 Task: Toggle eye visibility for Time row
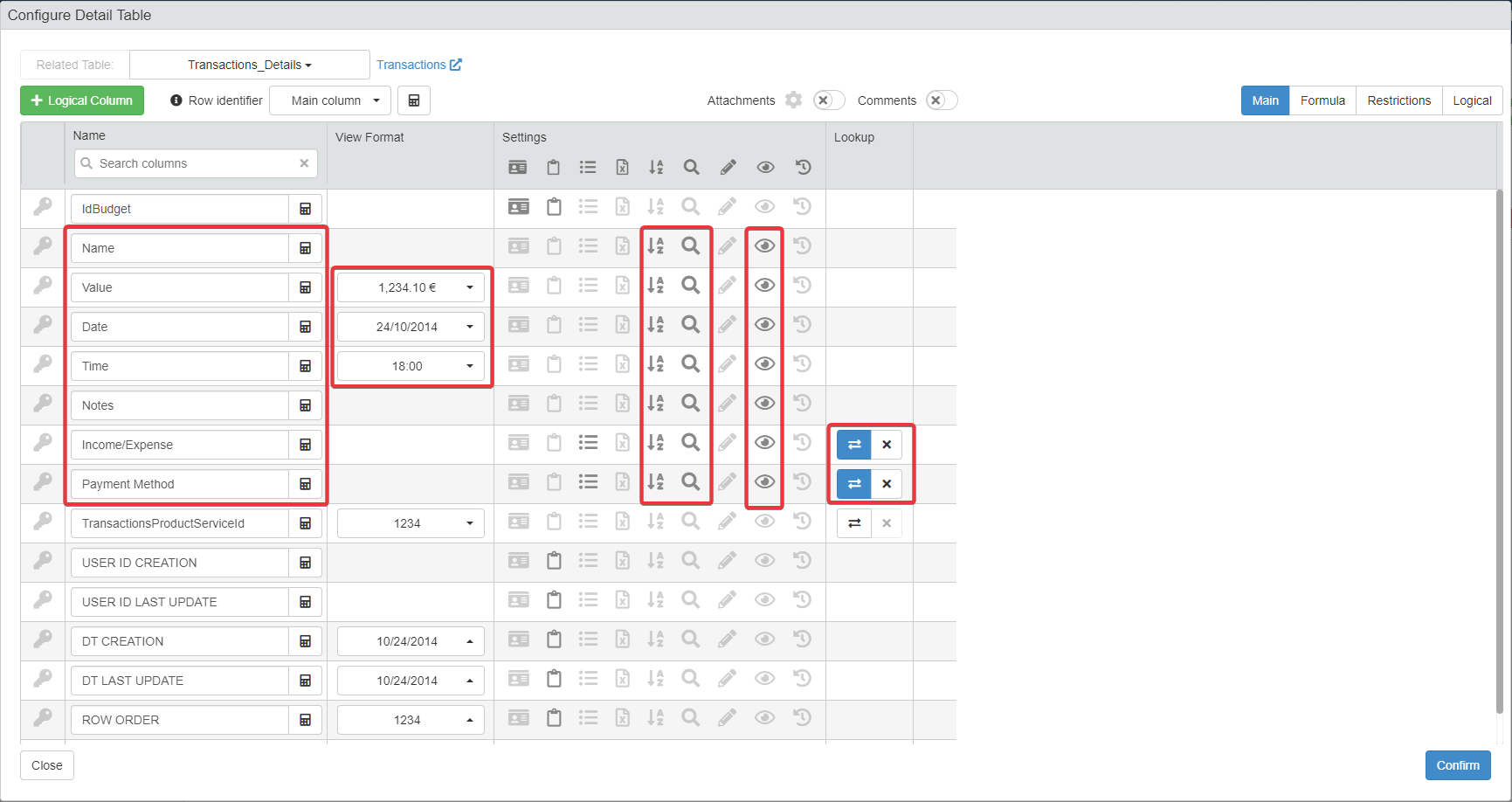[x=764, y=363]
